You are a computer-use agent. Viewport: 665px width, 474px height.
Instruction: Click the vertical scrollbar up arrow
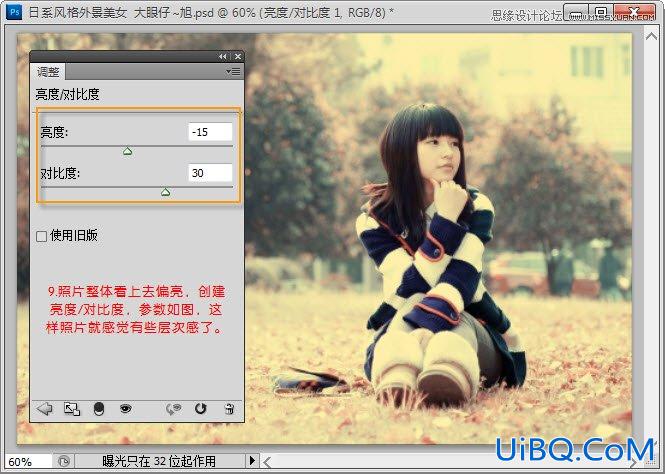(651, 36)
